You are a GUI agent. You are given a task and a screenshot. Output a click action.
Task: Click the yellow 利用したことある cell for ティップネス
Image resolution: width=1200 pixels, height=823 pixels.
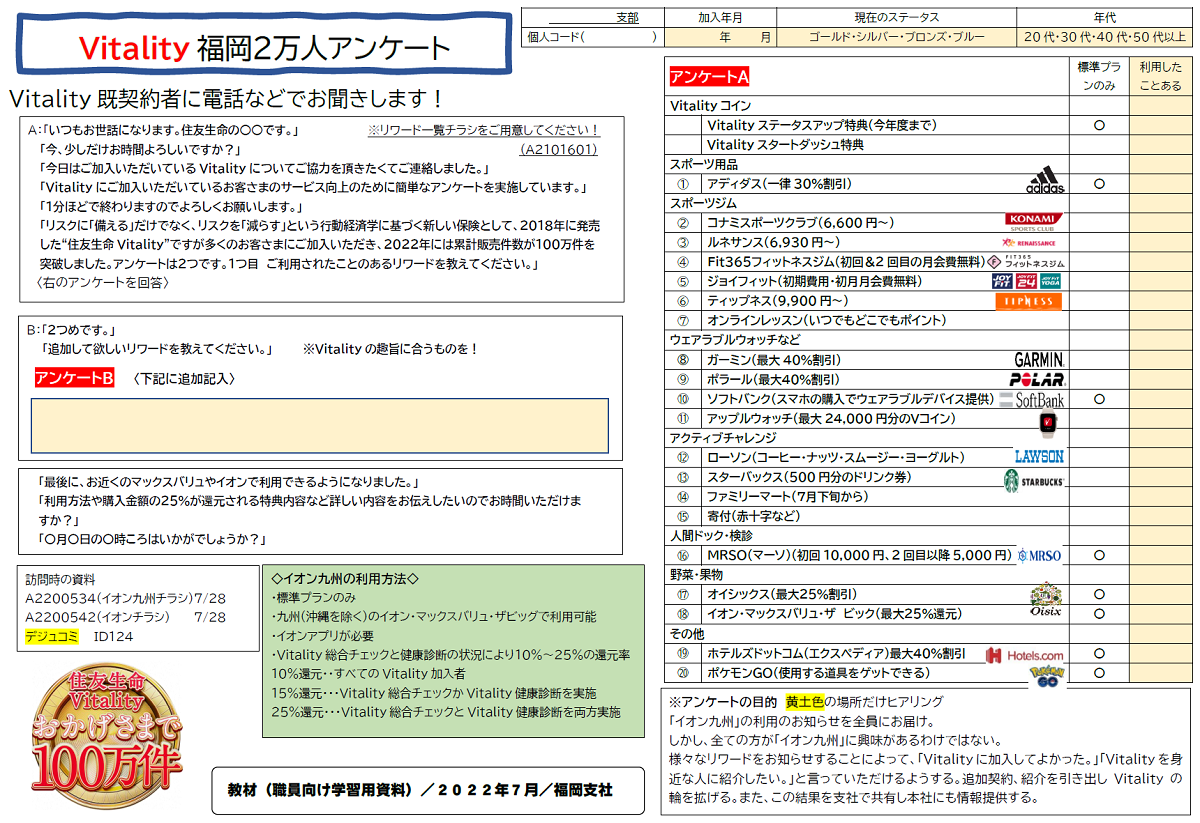(x=1161, y=301)
